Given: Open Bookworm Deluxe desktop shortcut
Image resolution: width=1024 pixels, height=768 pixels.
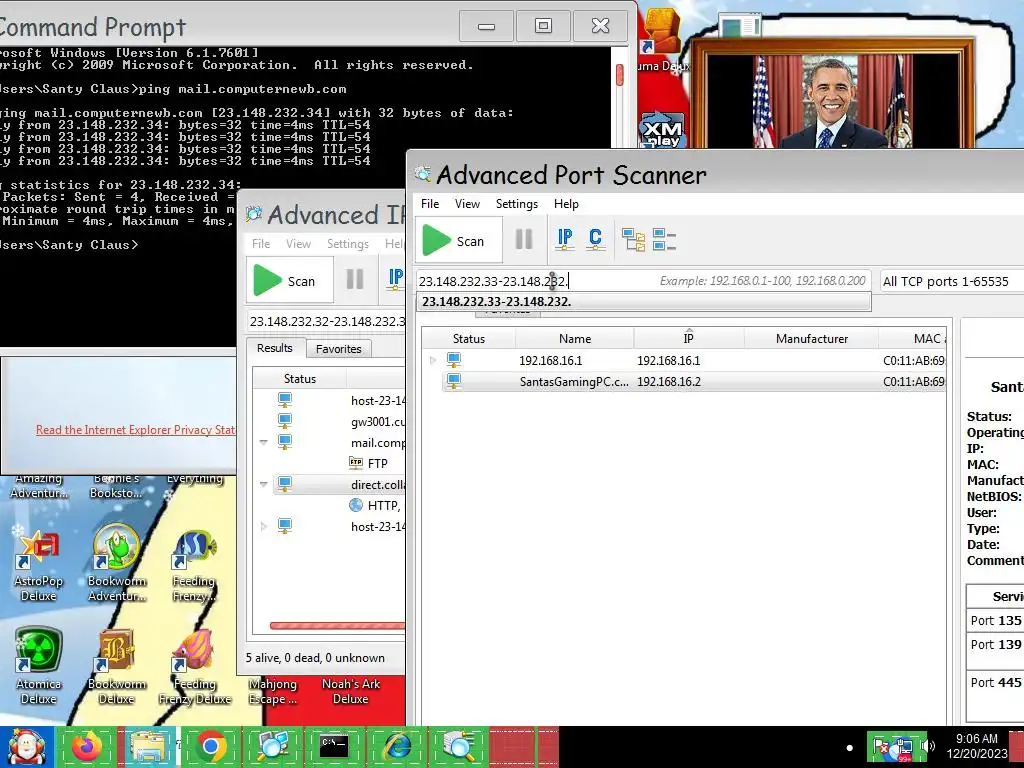Looking at the screenshot, I should click(116, 666).
